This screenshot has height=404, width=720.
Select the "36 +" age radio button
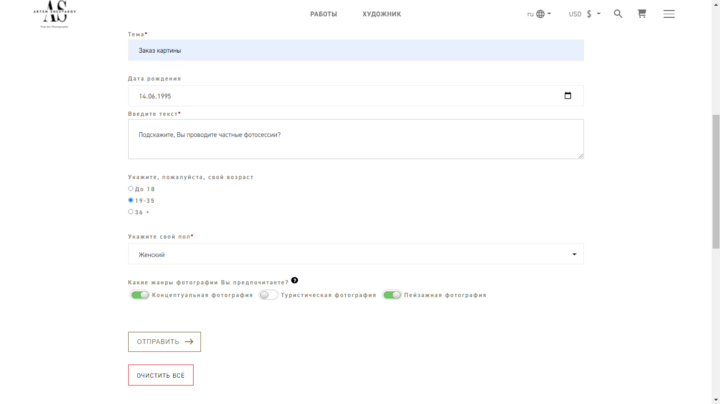coord(131,211)
